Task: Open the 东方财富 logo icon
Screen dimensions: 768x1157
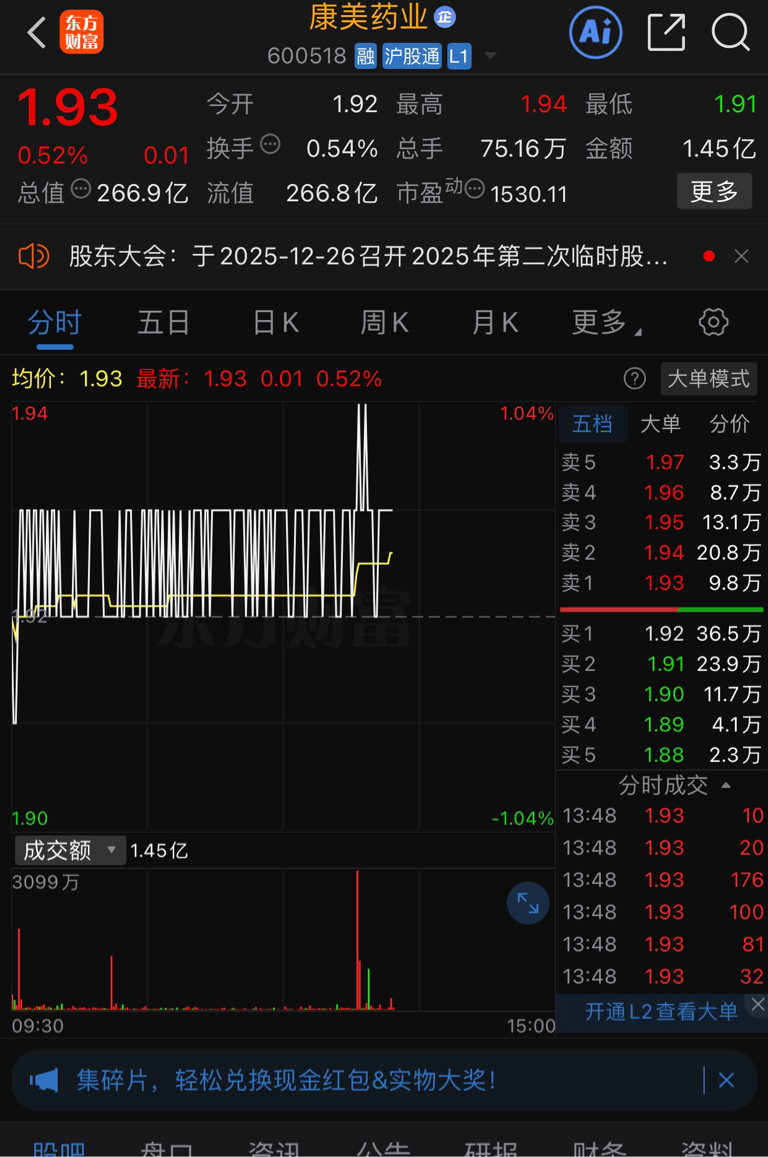Action: [x=81, y=32]
